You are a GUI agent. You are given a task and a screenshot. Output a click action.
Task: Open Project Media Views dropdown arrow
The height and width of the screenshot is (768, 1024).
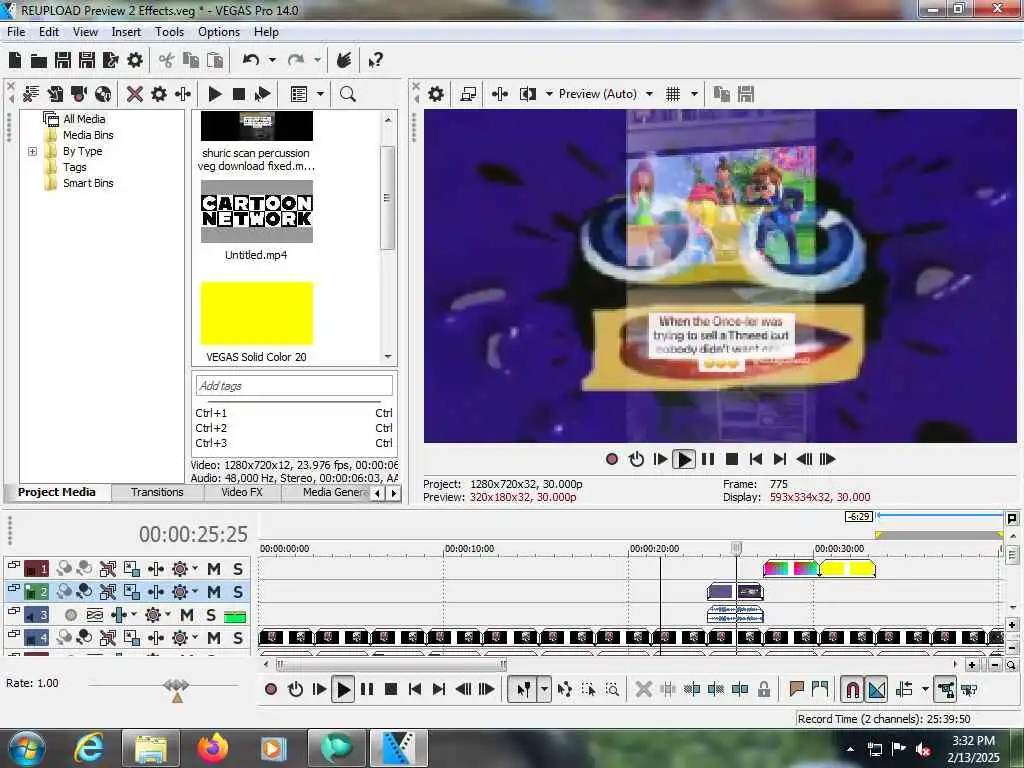tap(320, 94)
